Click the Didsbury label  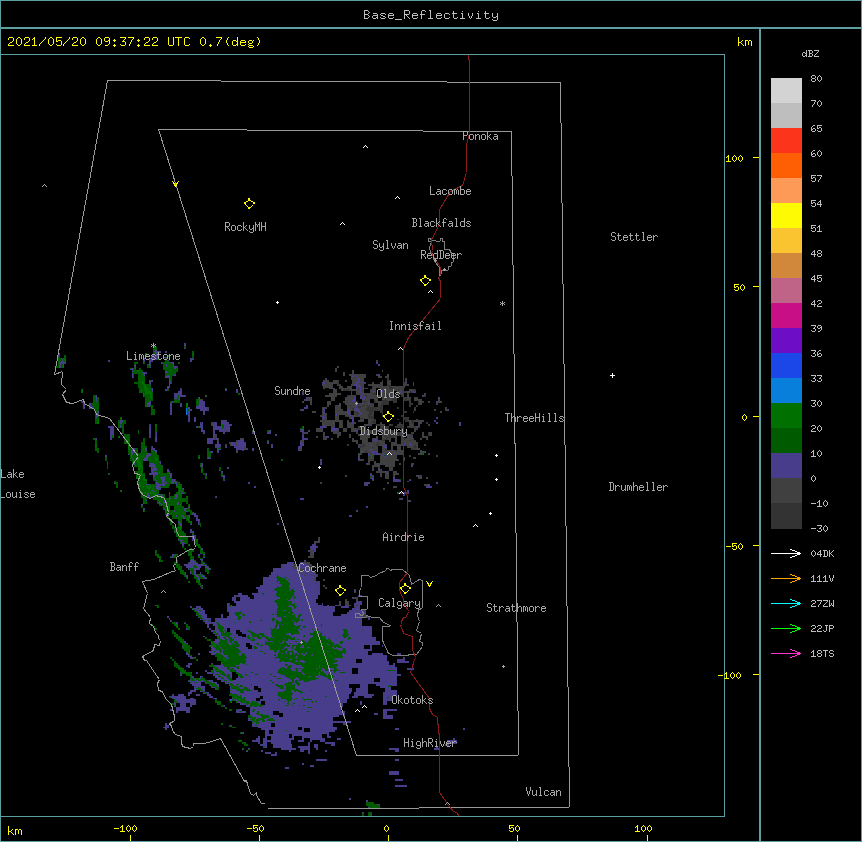pyautogui.click(x=384, y=431)
